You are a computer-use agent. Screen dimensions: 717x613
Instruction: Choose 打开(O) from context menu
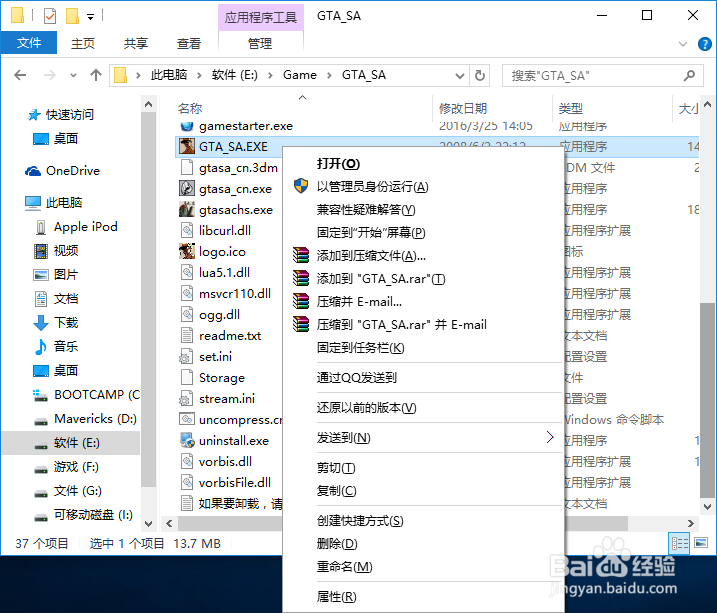point(423,163)
